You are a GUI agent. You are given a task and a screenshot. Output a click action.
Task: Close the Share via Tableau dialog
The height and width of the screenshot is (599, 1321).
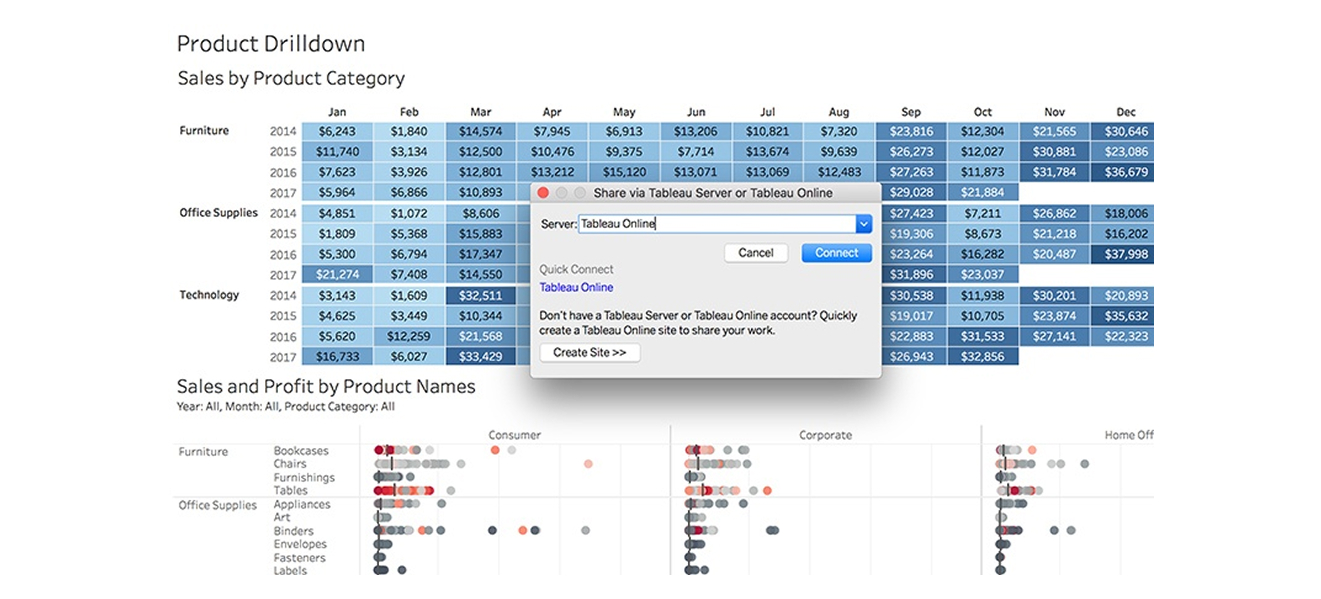point(543,192)
